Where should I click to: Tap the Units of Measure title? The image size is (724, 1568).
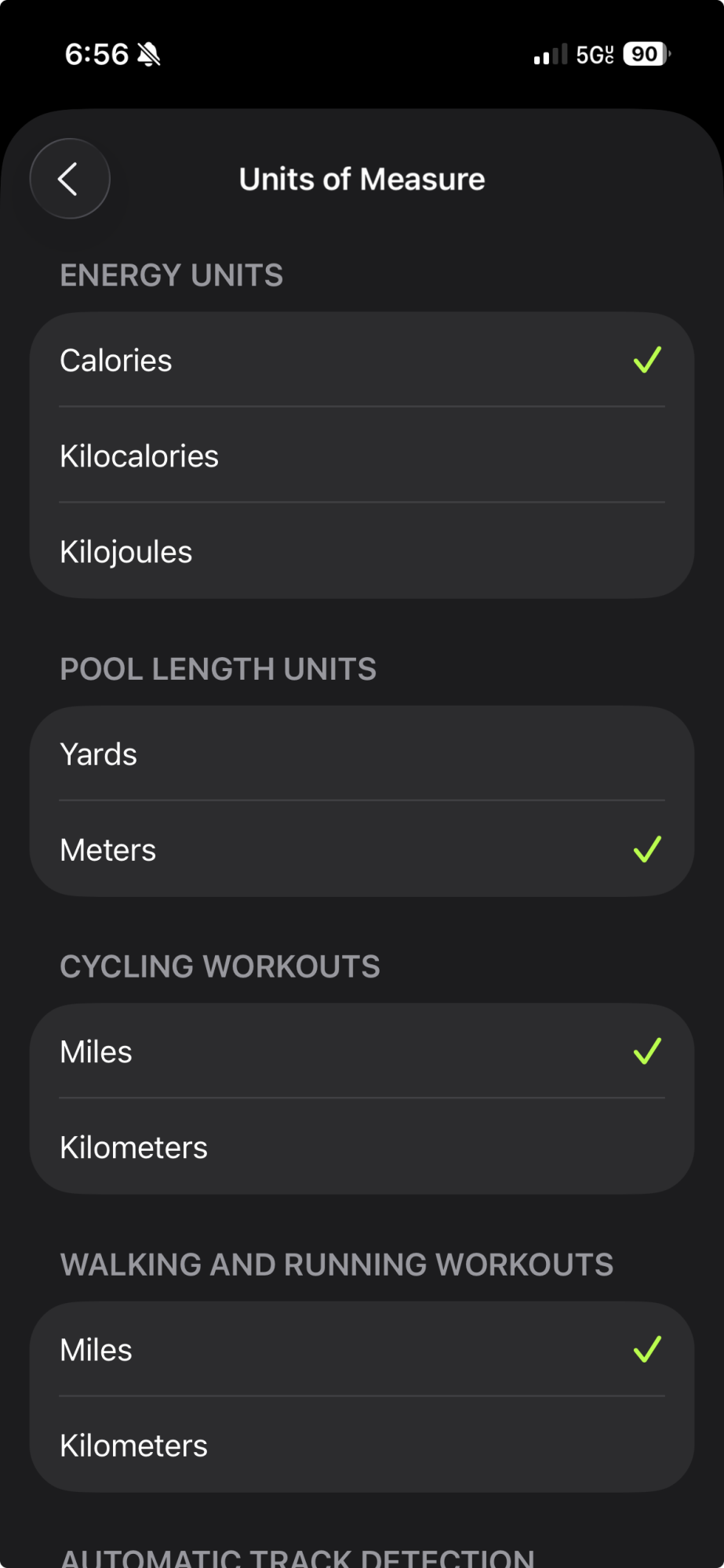point(362,179)
